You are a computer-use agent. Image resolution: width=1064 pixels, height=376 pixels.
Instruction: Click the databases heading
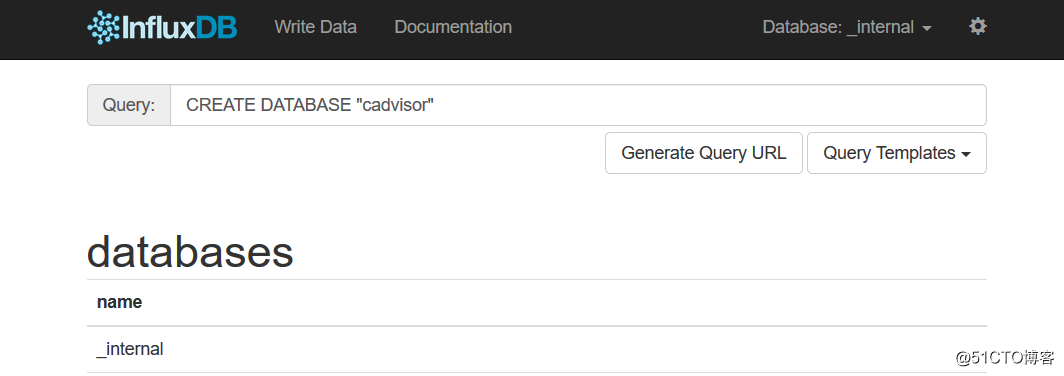pyautogui.click(x=190, y=252)
